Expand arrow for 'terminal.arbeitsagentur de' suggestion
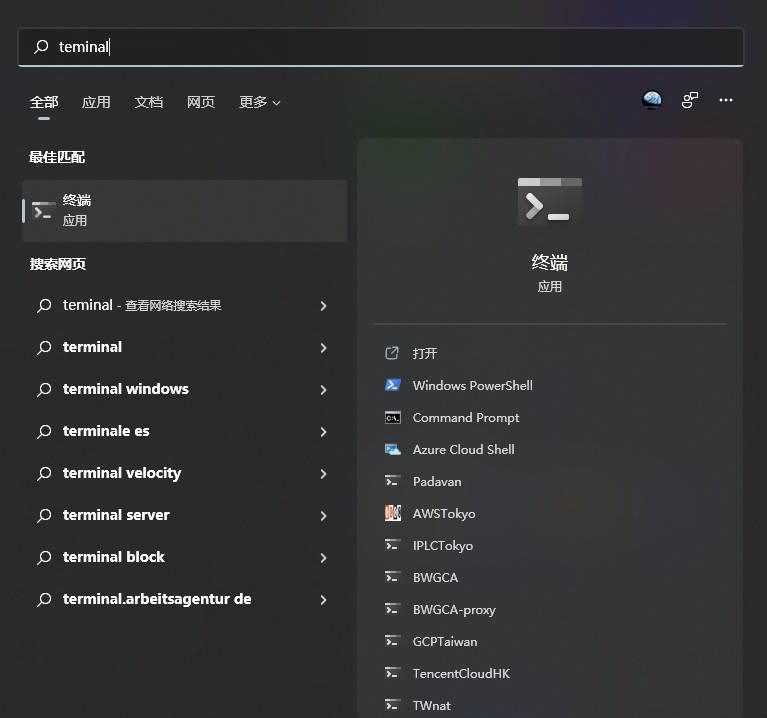Image resolution: width=767 pixels, height=718 pixels. [323, 600]
